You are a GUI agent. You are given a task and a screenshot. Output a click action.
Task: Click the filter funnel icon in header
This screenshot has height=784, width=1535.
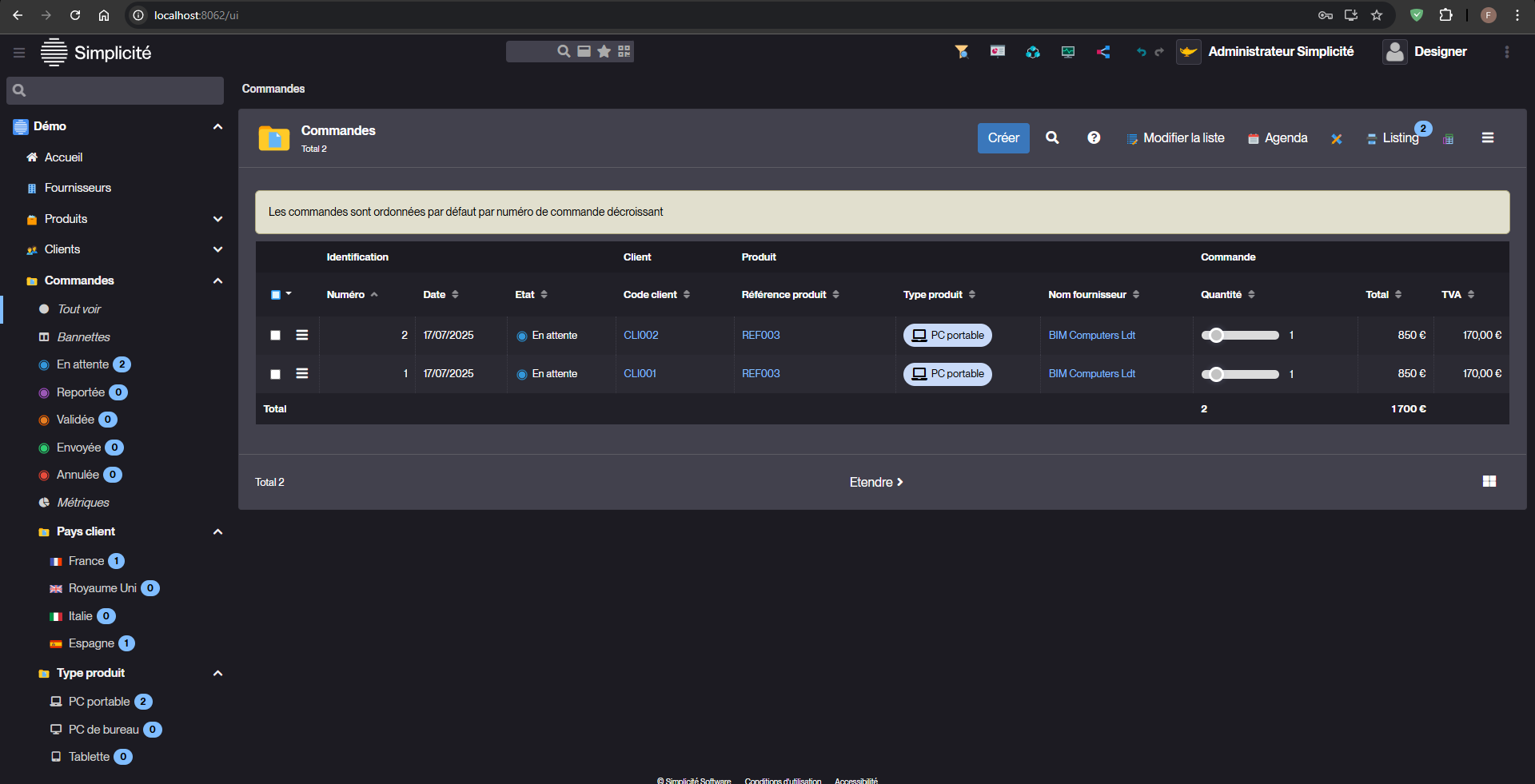pyautogui.click(x=962, y=52)
